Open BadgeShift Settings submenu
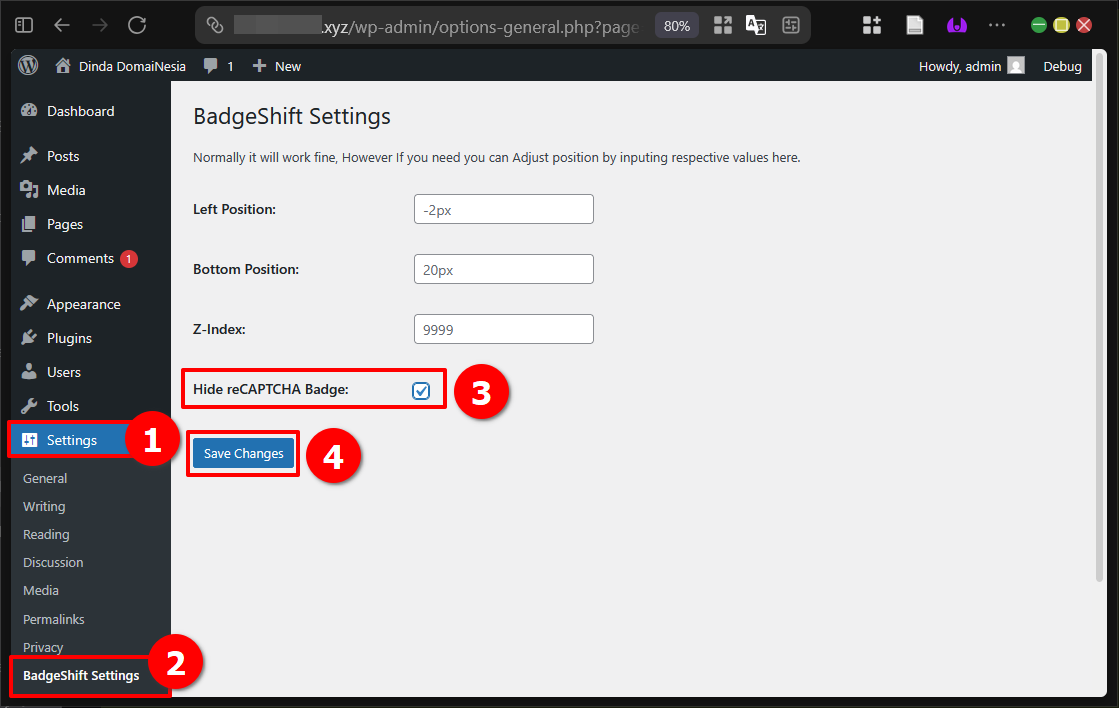Screen dimensions: 1119x708 81,676
